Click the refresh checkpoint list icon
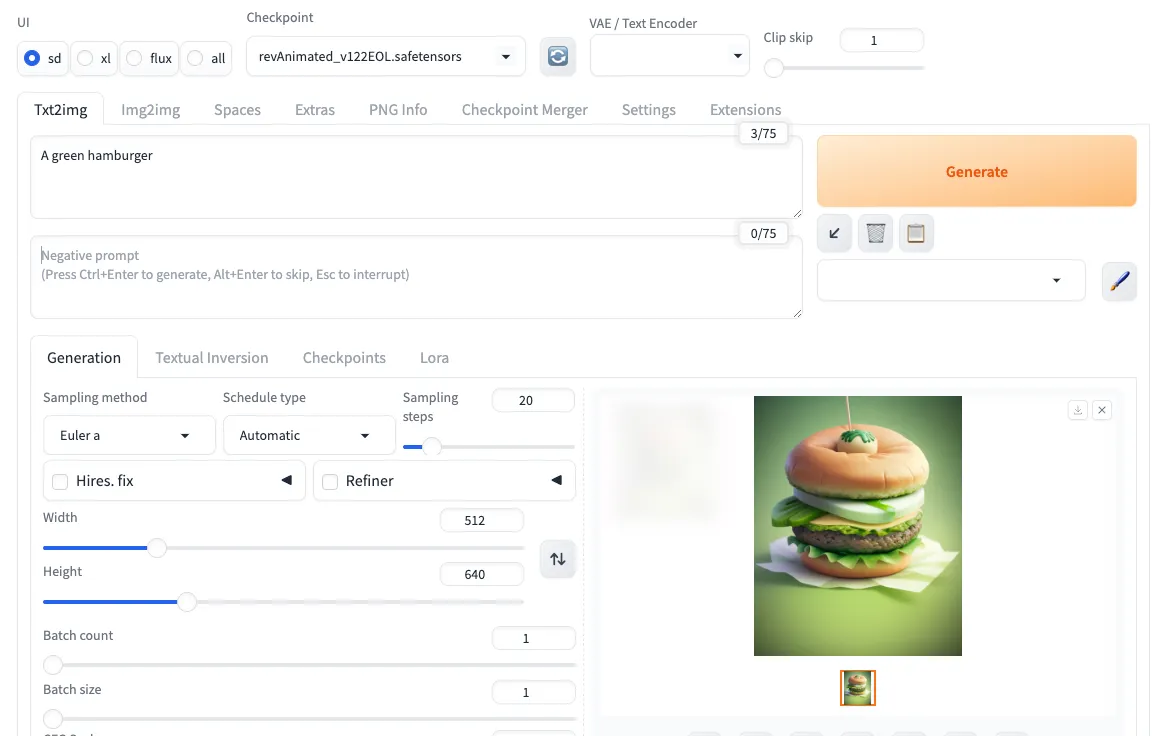 click(558, 56)
